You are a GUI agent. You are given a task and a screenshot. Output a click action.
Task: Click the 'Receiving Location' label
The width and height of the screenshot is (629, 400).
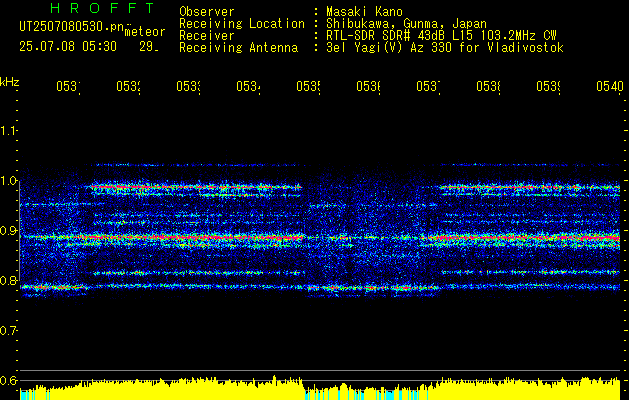[242, 24]
